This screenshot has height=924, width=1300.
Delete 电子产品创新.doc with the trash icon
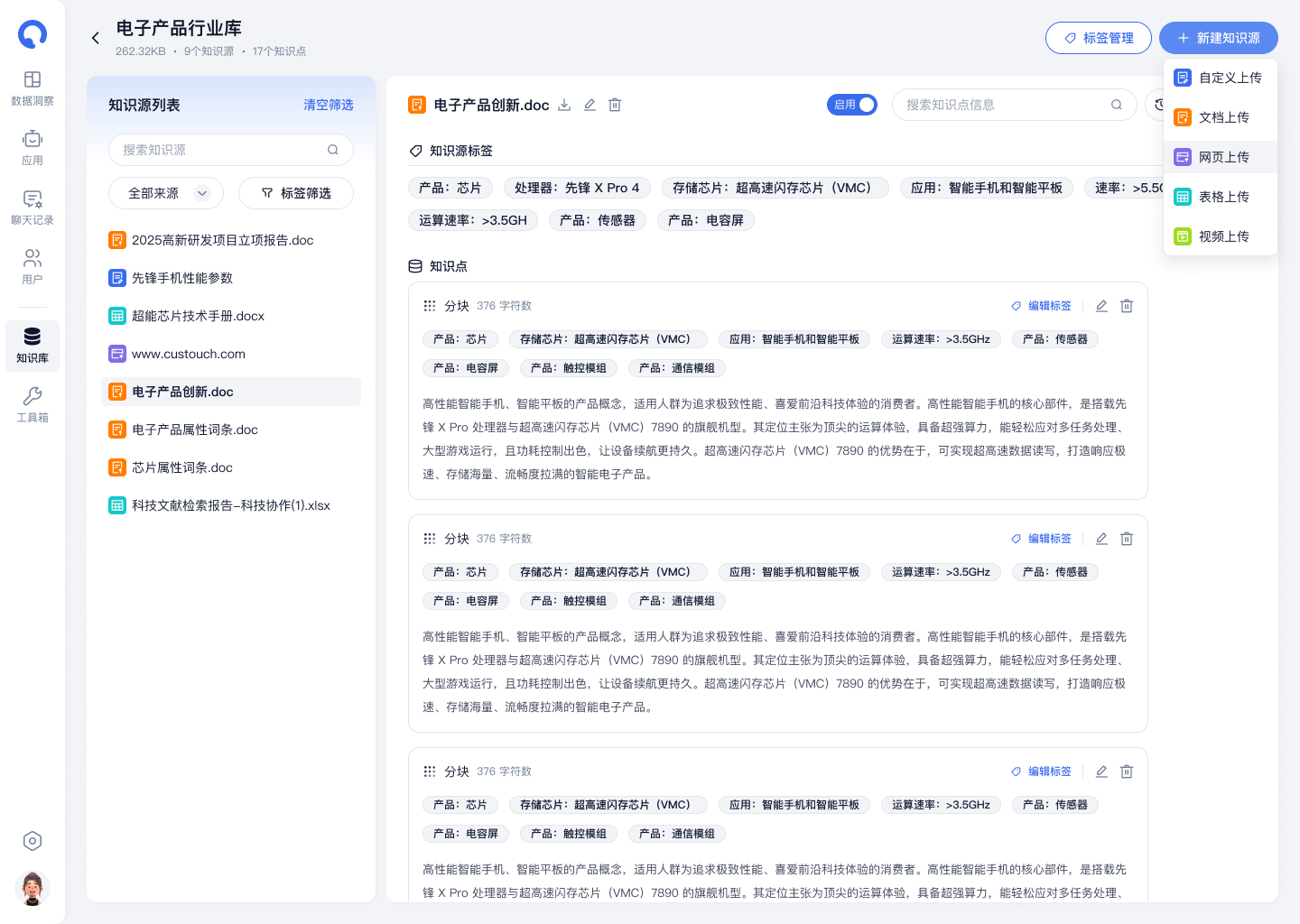[x=615, y=105]
